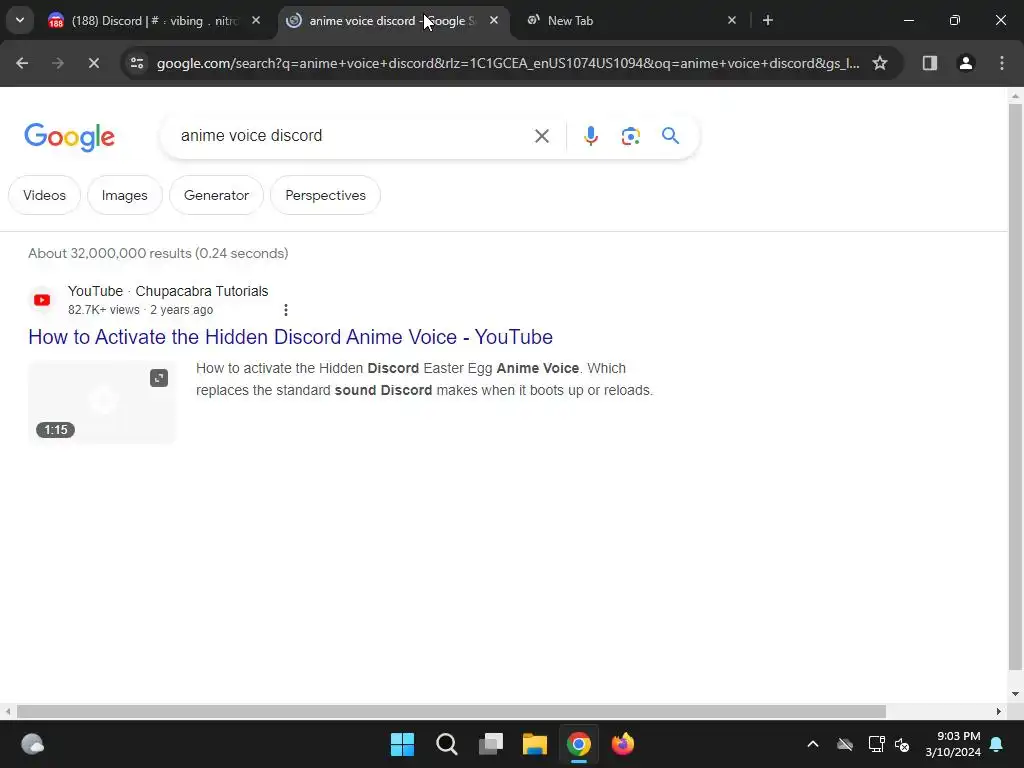Filter results by Images
This screenshot has width=1024, height=768.
[x=125, y=195]
